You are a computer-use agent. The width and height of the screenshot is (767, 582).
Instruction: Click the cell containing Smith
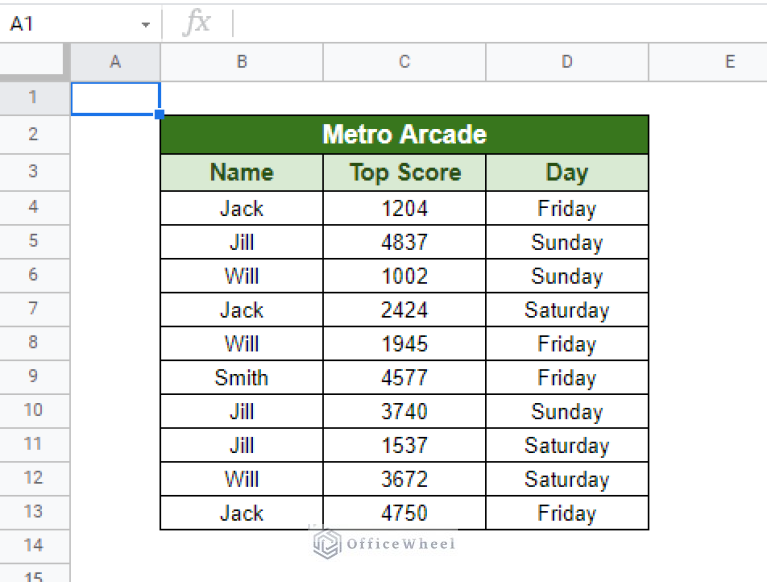pyautogui.click(x=242, y=377)
